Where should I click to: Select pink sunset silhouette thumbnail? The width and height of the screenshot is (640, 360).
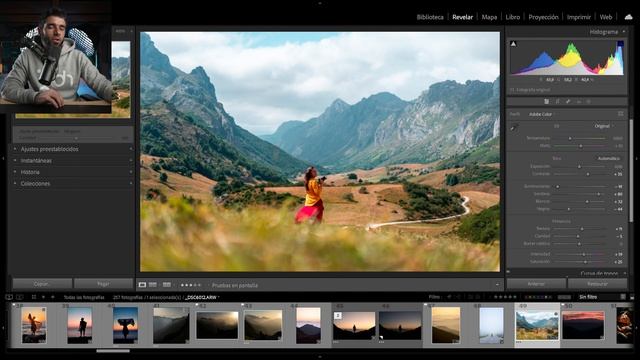tap(80, 325)
